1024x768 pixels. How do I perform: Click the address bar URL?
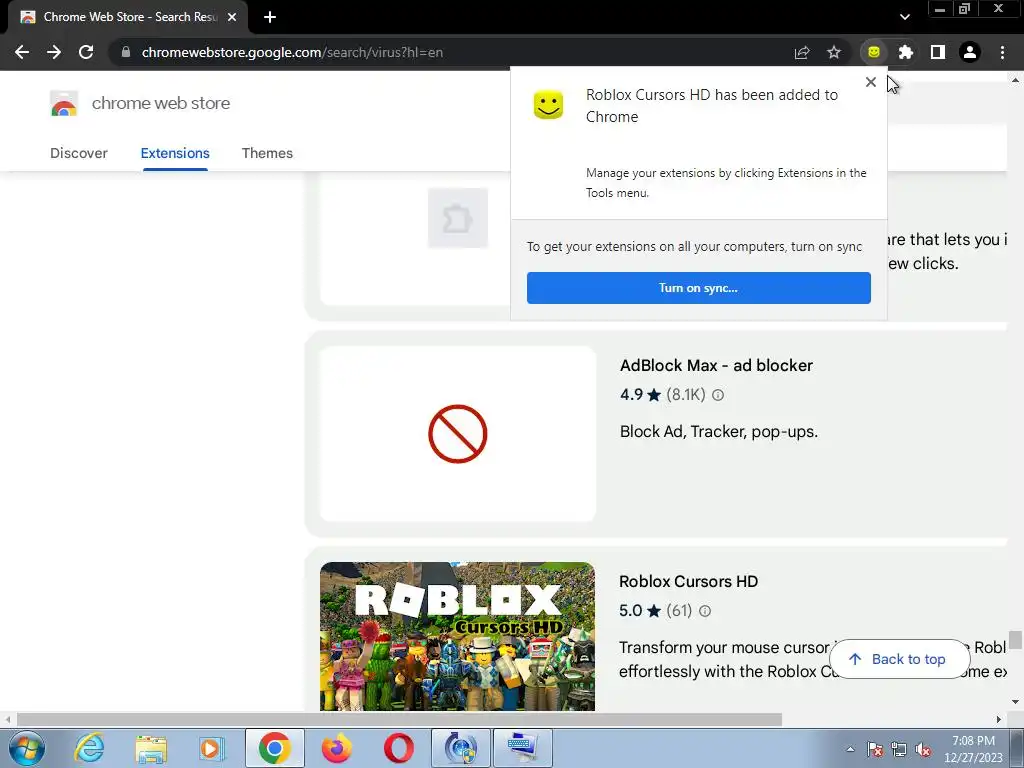pyautogui.click(x=292, y=52)
